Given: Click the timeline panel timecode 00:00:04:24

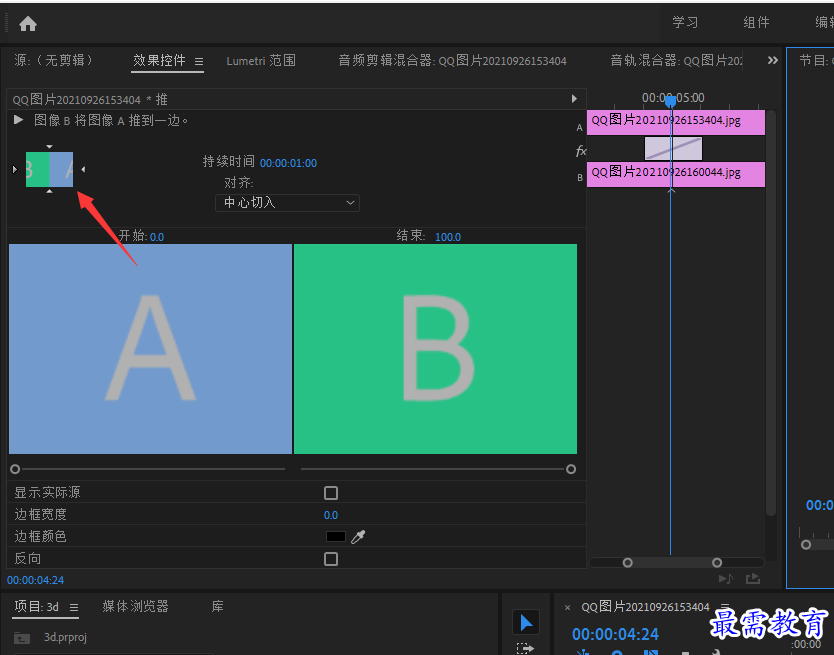Looking at the screenshot, I should [615, 634].
